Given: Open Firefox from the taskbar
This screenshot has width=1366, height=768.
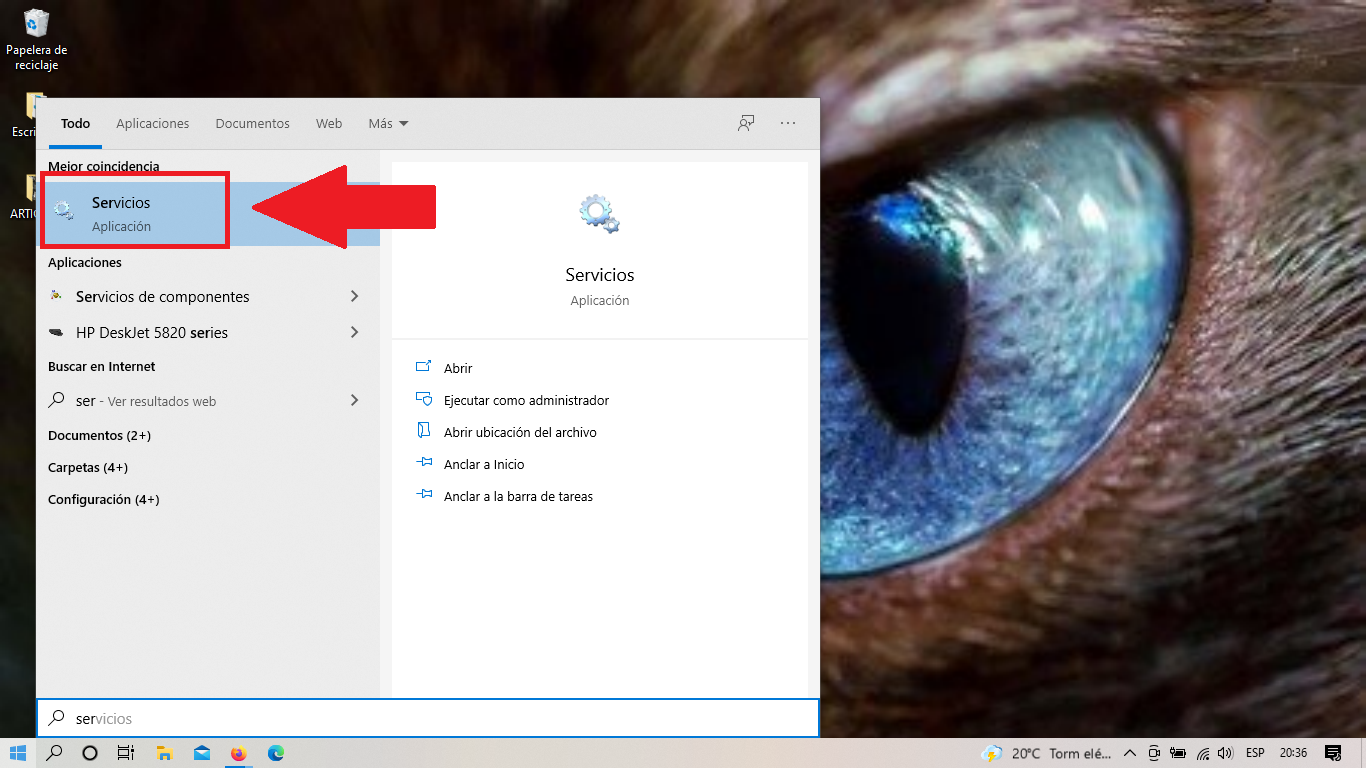Looking at the screenshot, I should pos(238,753).
